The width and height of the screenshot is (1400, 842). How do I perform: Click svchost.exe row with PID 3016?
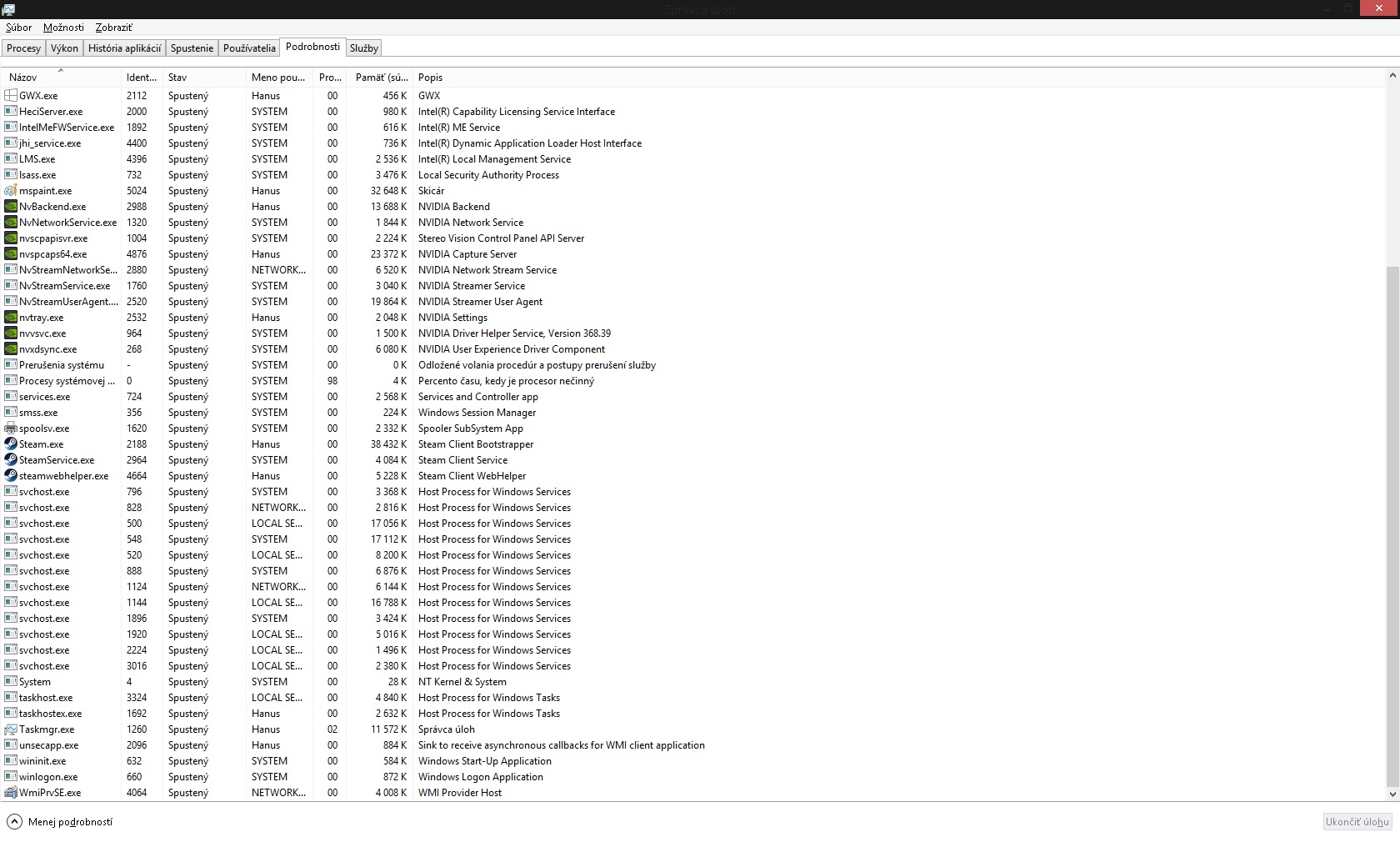pyautogui.click(x=693, y=666)
